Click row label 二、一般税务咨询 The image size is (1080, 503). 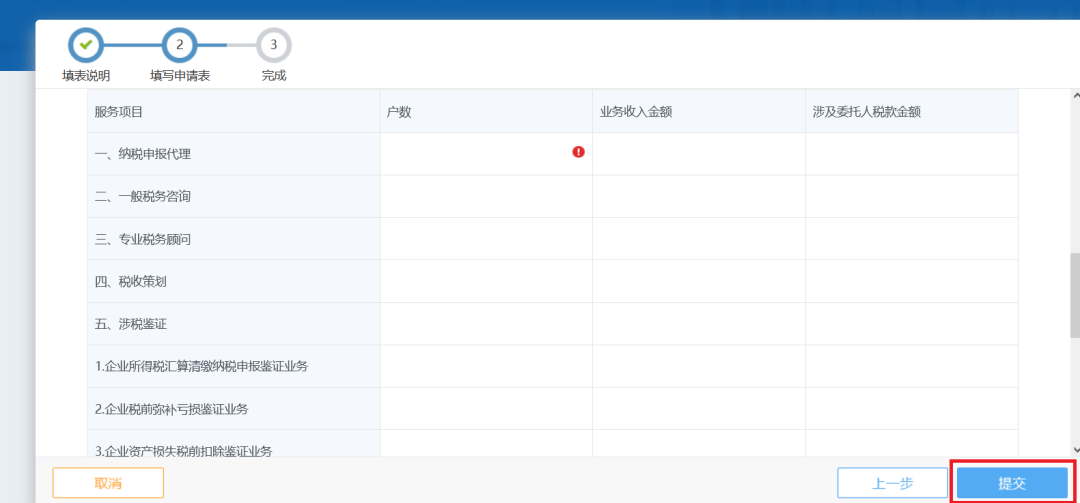[143, 197]
